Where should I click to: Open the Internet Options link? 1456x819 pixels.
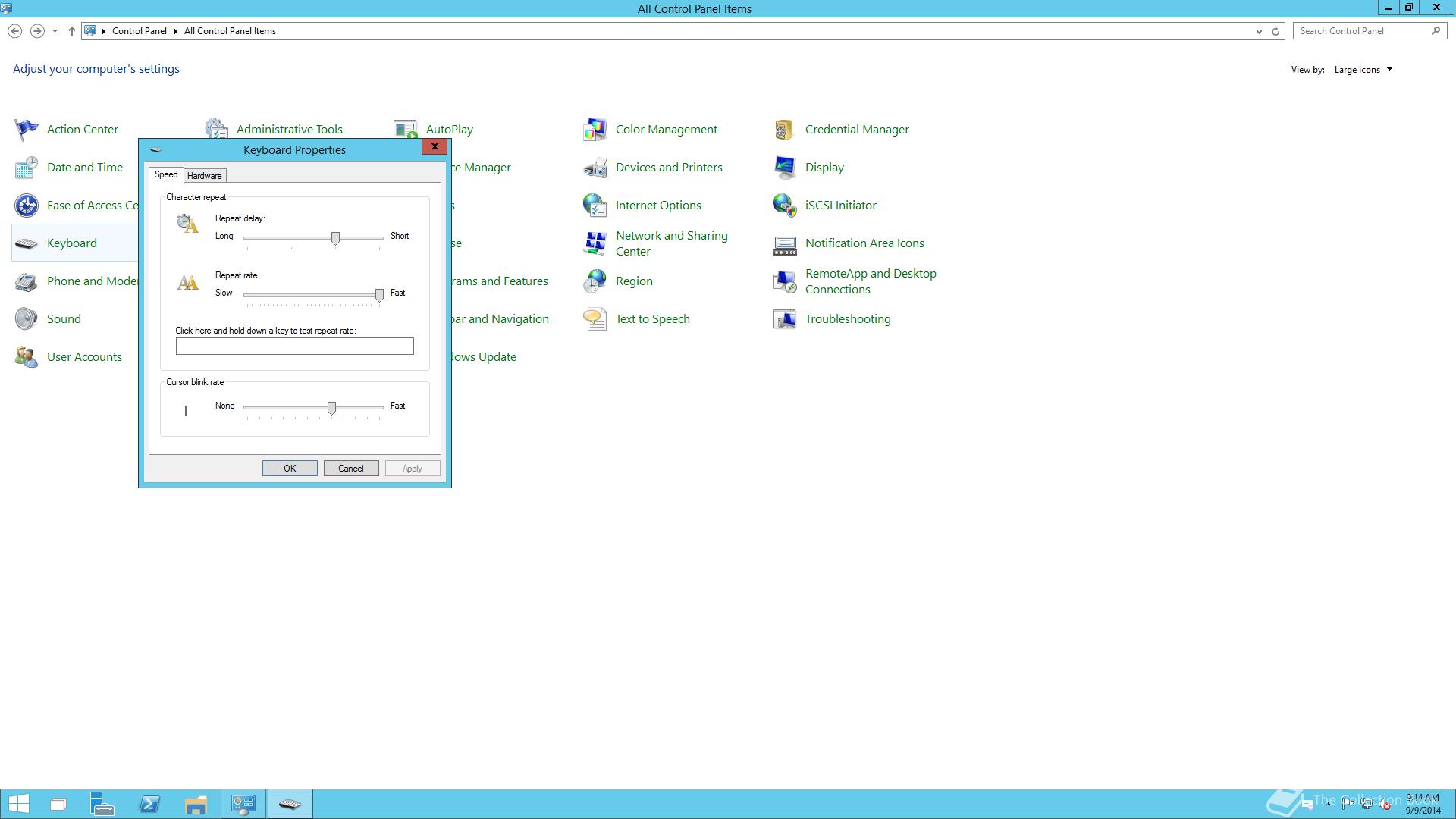coord(657,206)
